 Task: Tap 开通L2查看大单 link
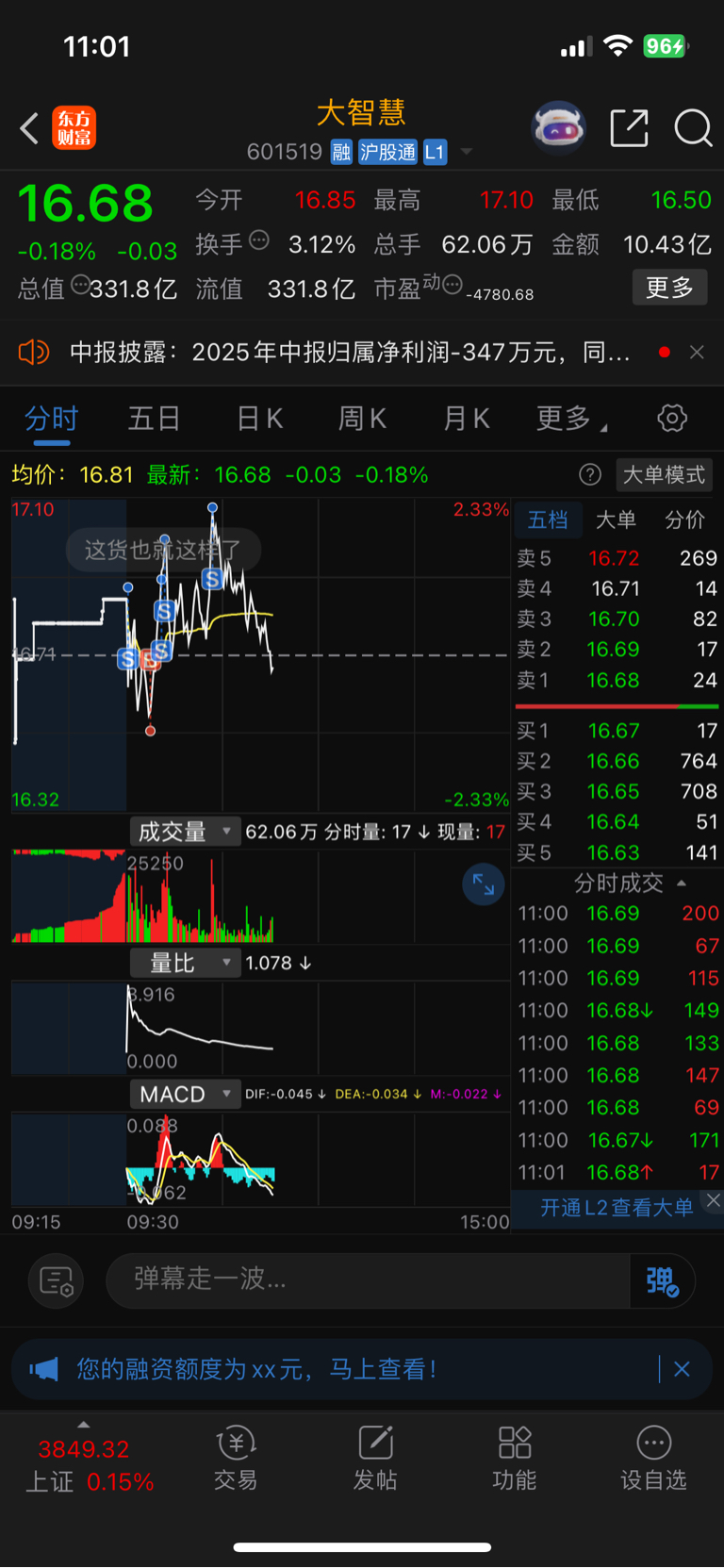click(617, 1207)
